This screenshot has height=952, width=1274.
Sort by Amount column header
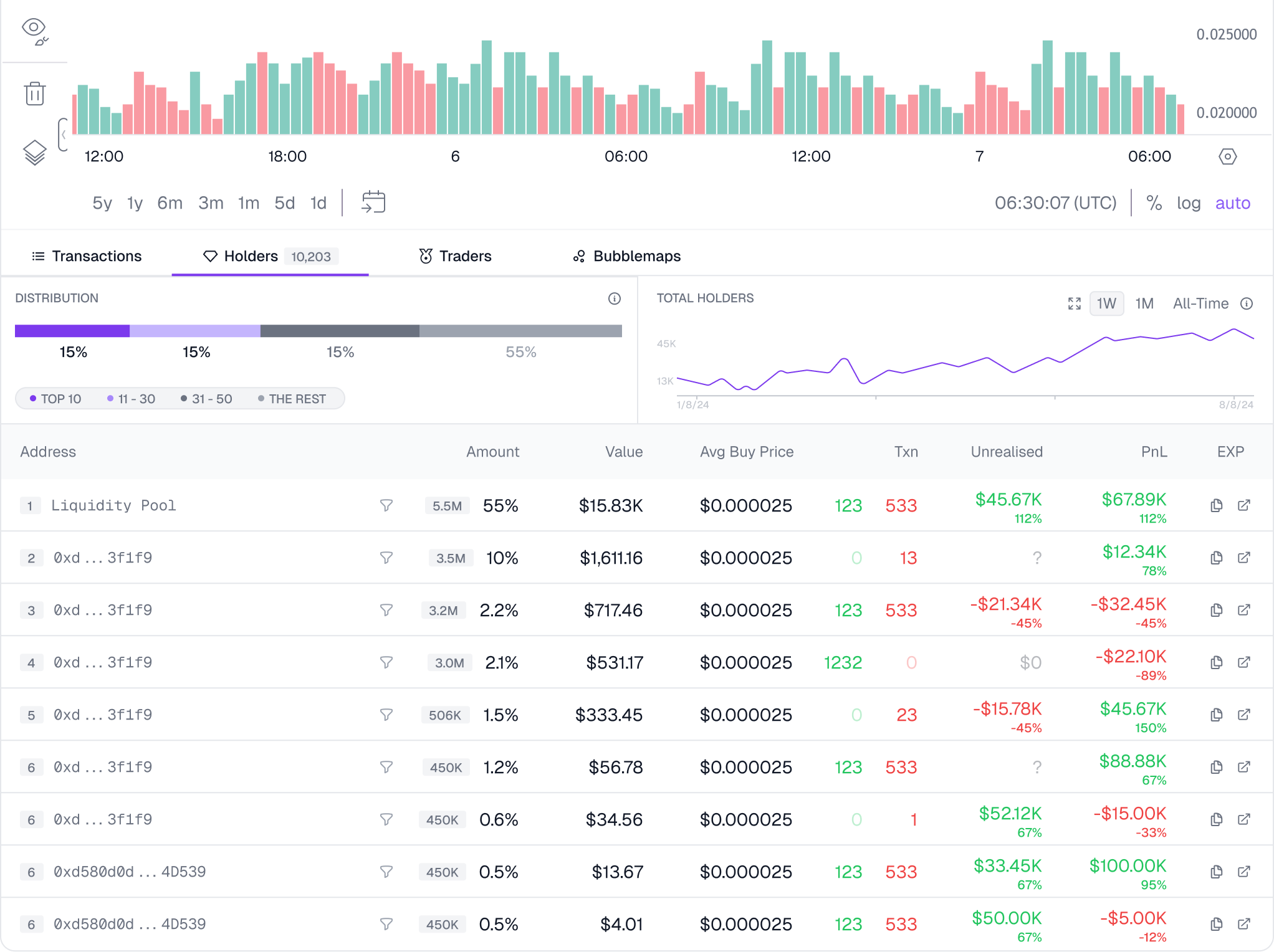pos(492,452)
